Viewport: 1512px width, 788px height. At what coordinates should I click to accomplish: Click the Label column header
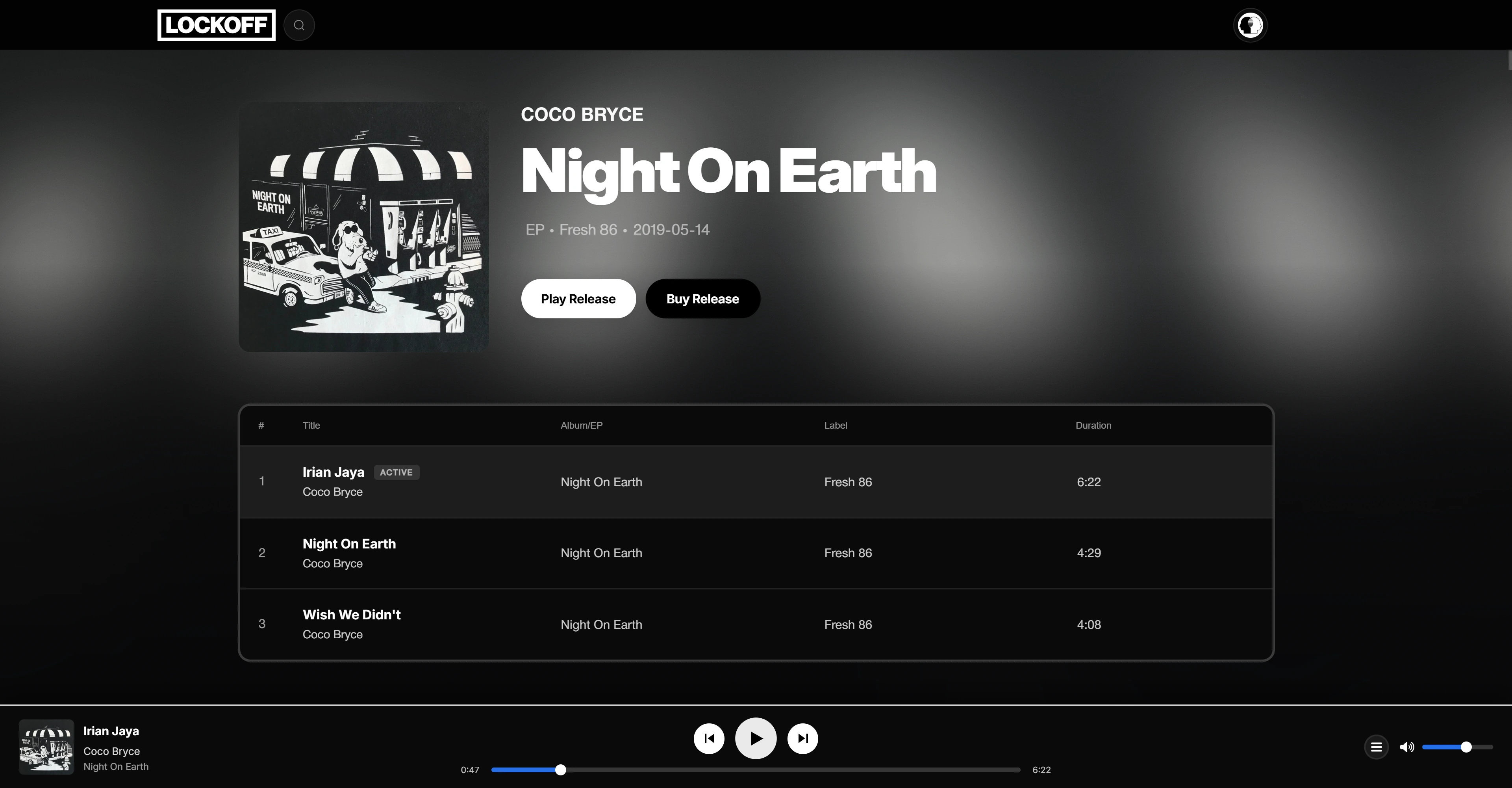coord(835,425)
